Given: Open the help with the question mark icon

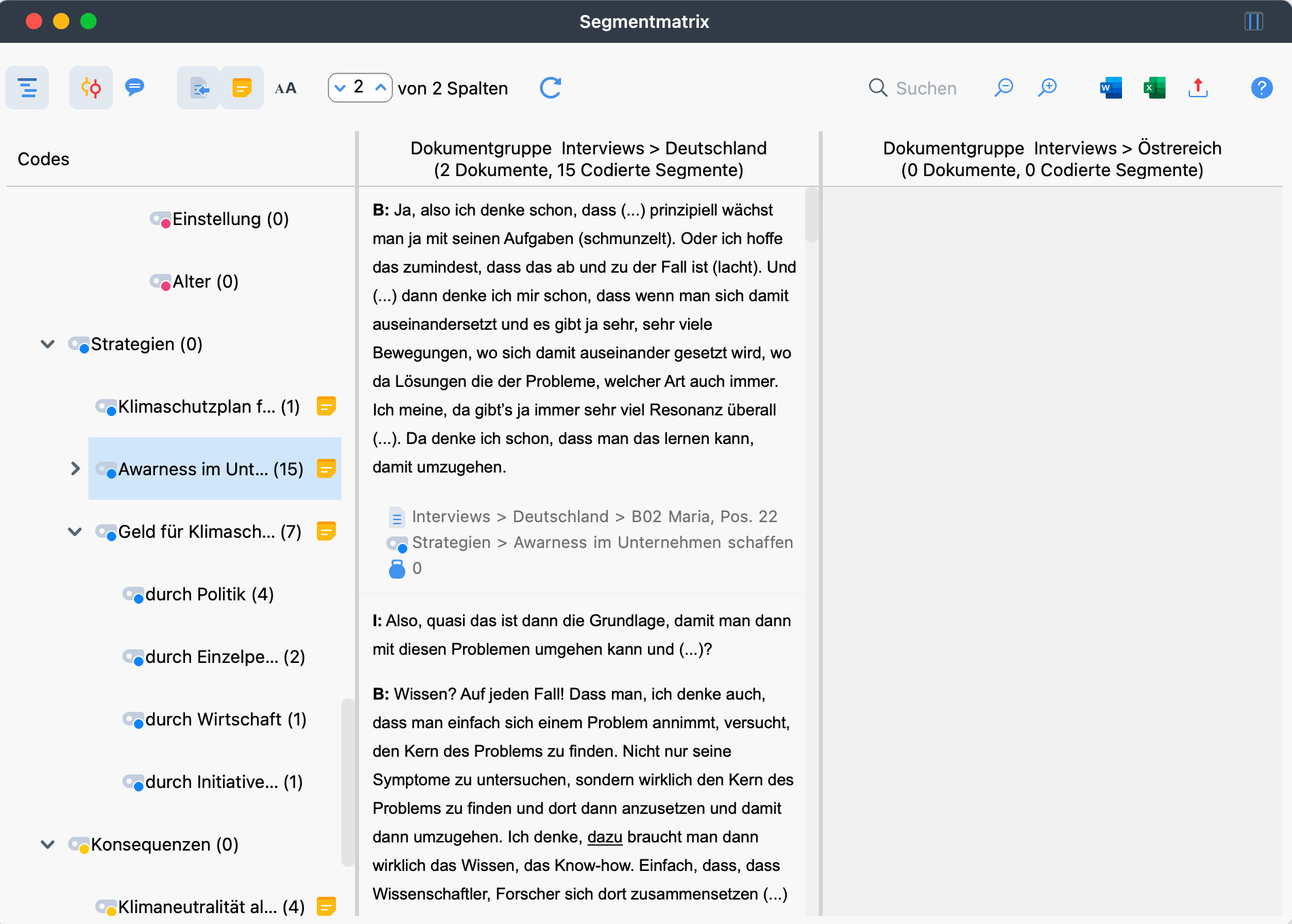Looking at the screenshot, I should pyautogui.click(x=1261, y=88).
